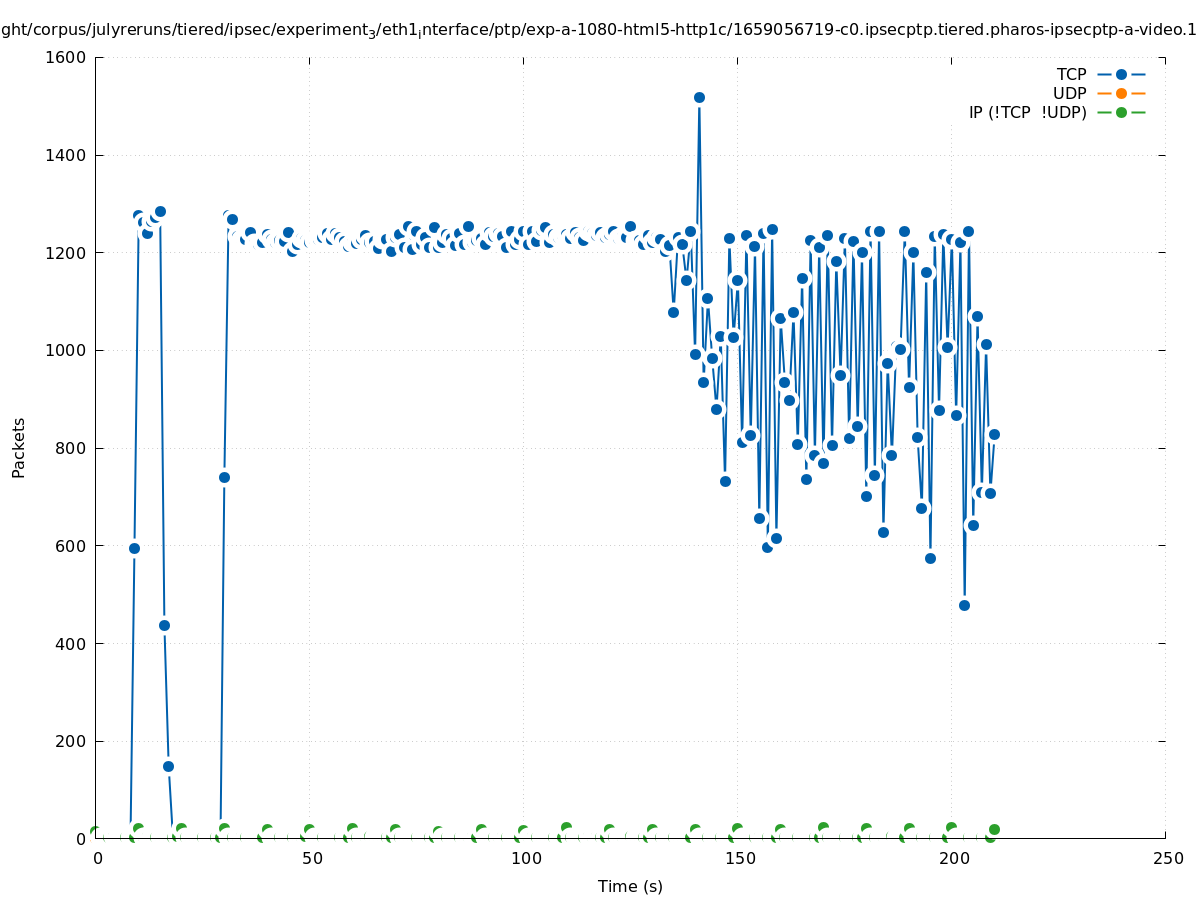Click the Time (s) x-axis label
This screenshot has width=1197, height=900.
click(630, 887)
